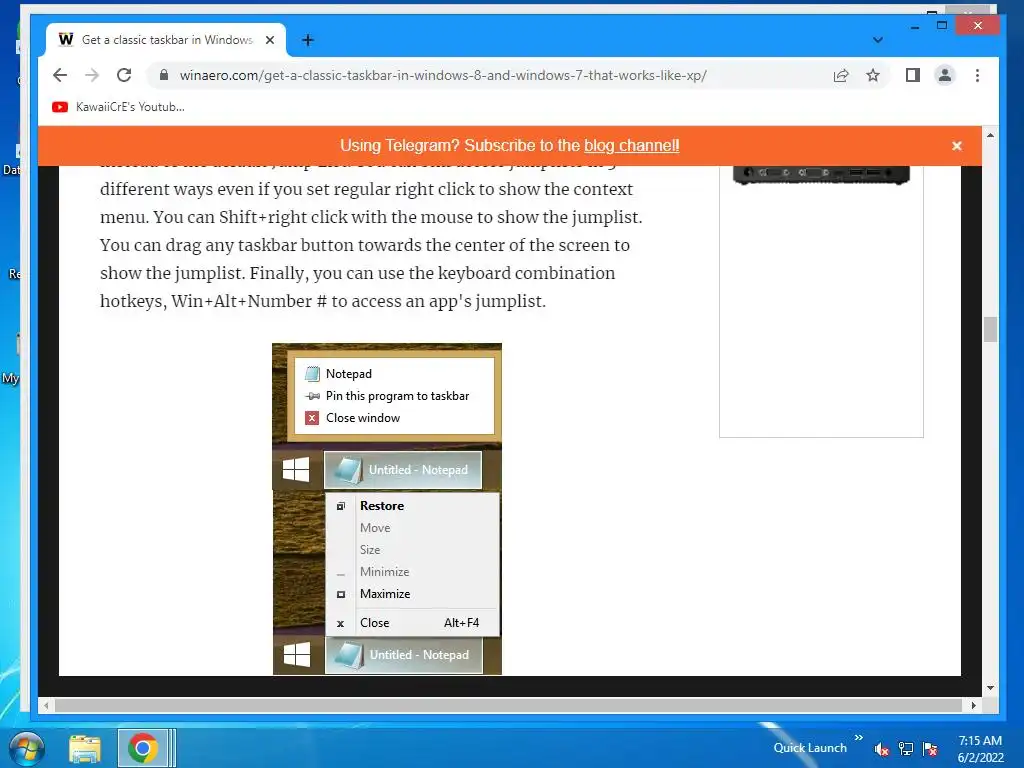Open Chrome's three-dot menu

point(978,75)
